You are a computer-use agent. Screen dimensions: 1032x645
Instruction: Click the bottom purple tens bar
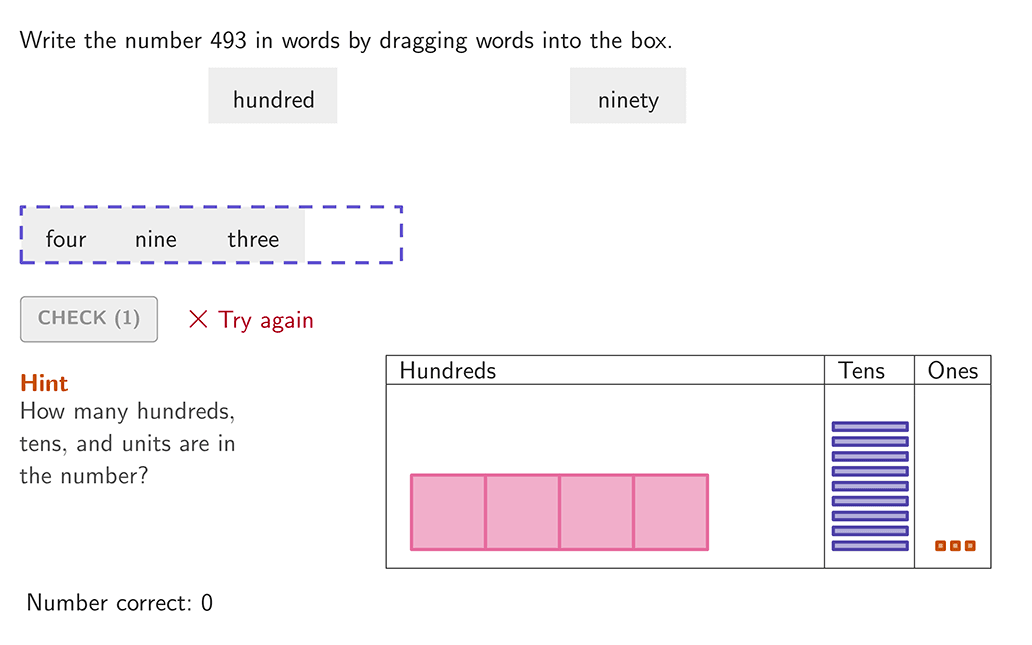pos(870,546)
